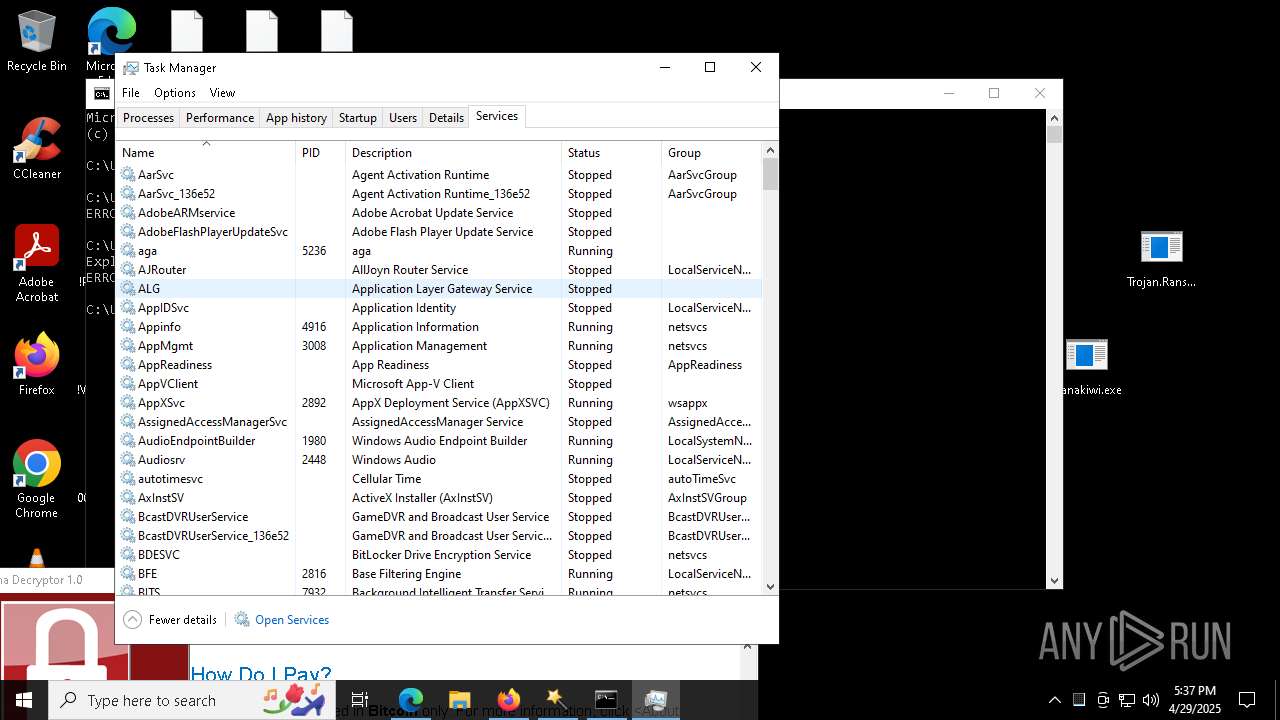Select the autotimesvc service row
This screenshot has height=720, width=1280.
click(x=439, y=478)
